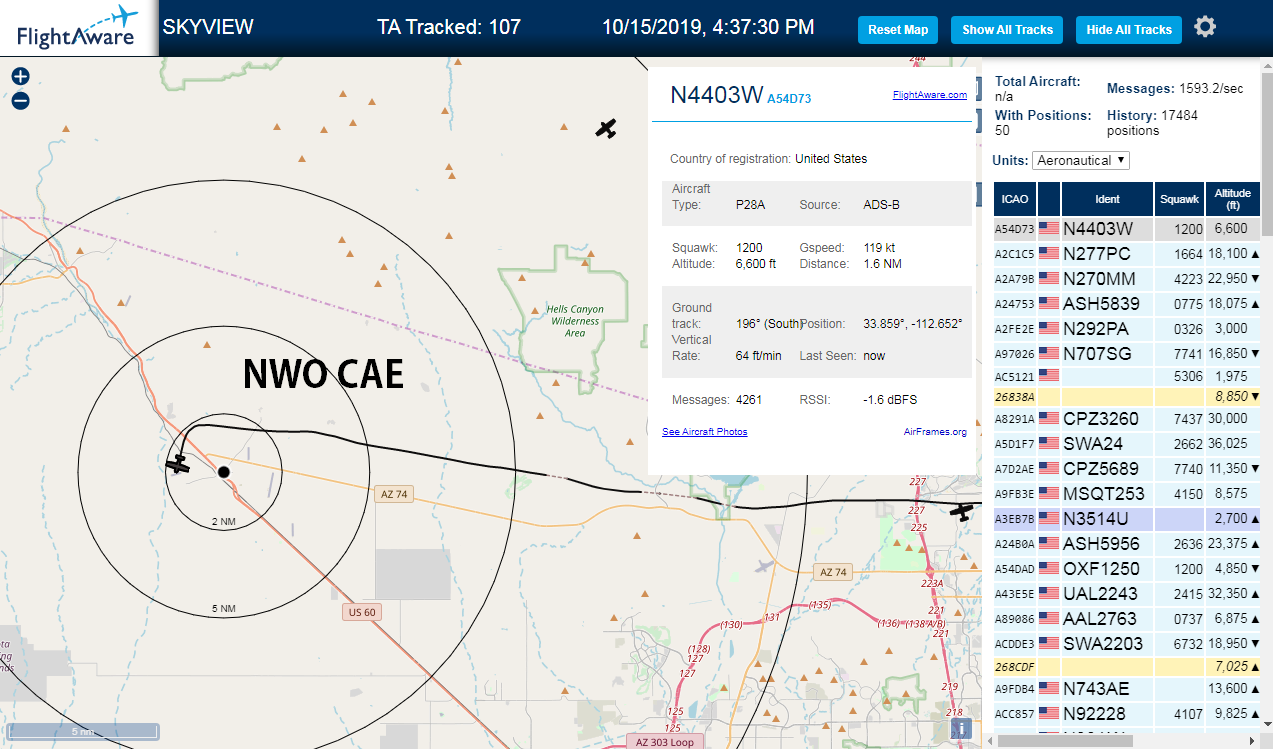
Task: Click Hide All Tracks button
Action: 1129,30
